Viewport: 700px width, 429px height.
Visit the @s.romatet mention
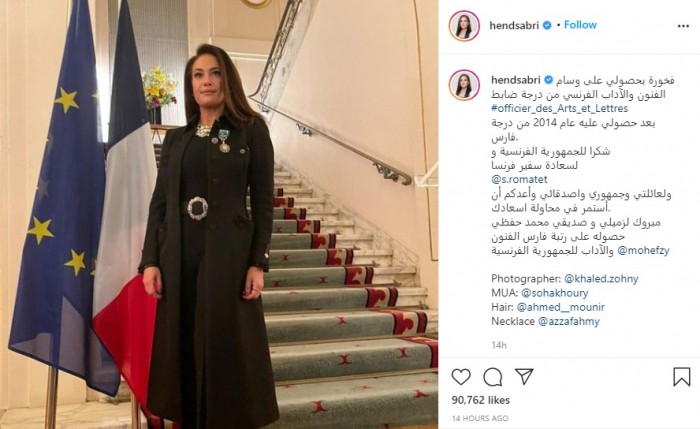519,179
